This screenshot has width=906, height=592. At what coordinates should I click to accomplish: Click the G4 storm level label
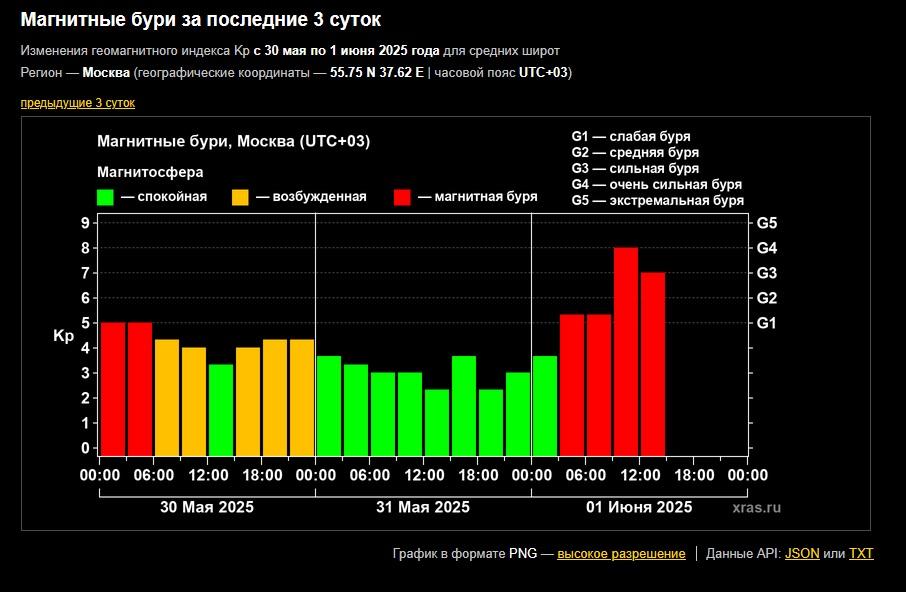click(767, 248)
